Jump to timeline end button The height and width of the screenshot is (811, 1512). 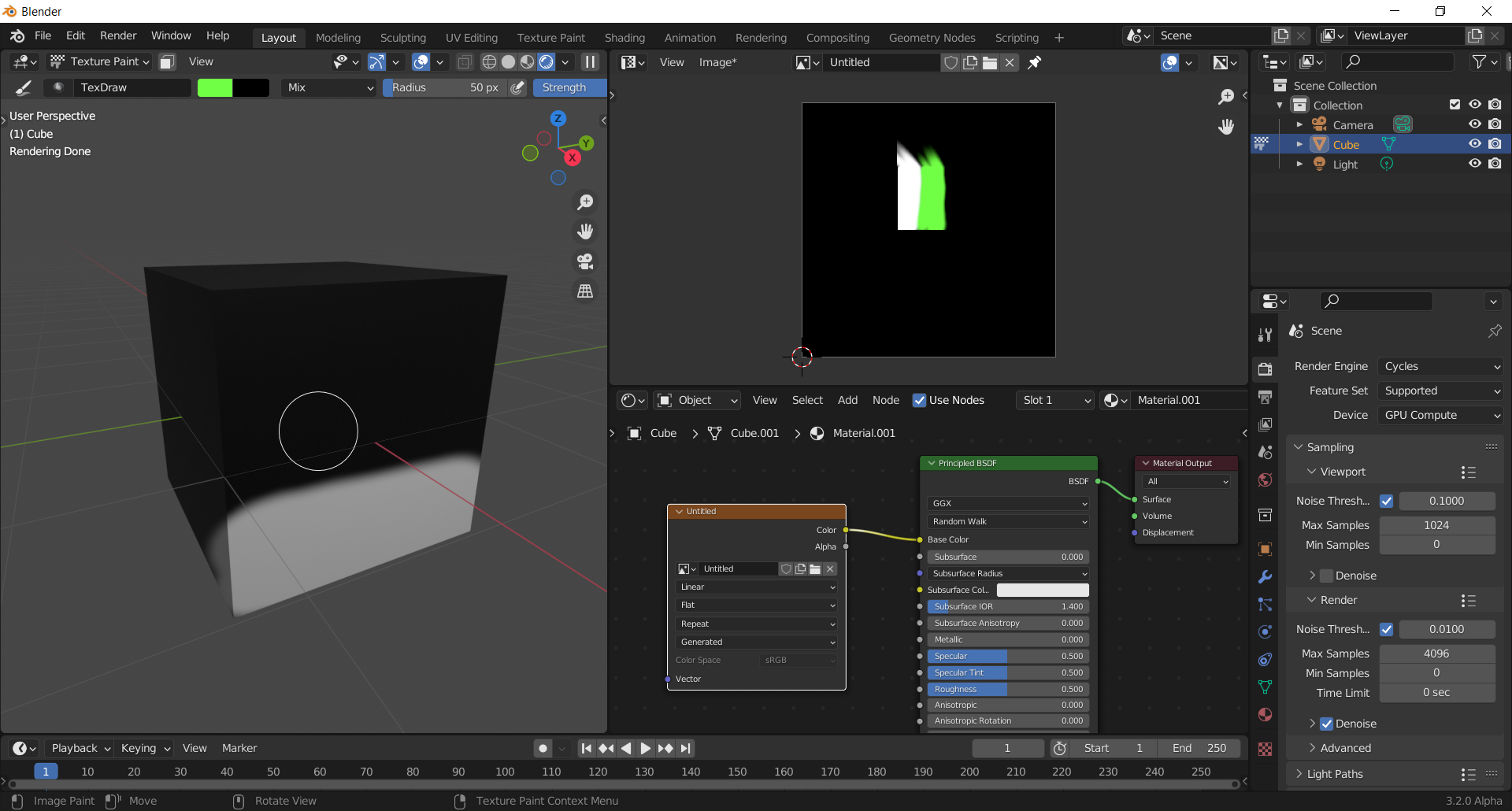point(686,748)
